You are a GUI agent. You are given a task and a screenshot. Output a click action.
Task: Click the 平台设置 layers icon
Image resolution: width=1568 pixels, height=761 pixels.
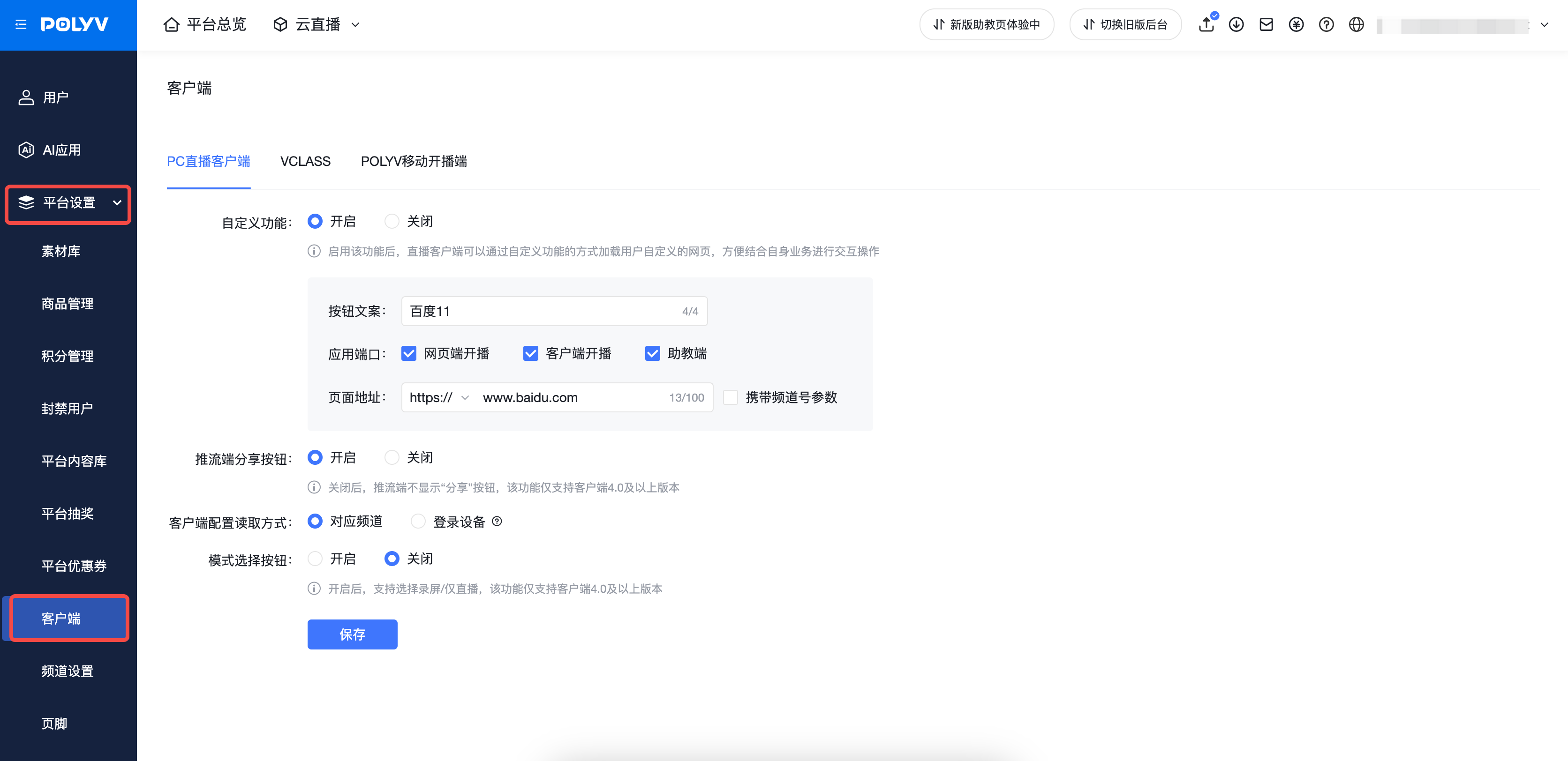click(x=26, y=202)
